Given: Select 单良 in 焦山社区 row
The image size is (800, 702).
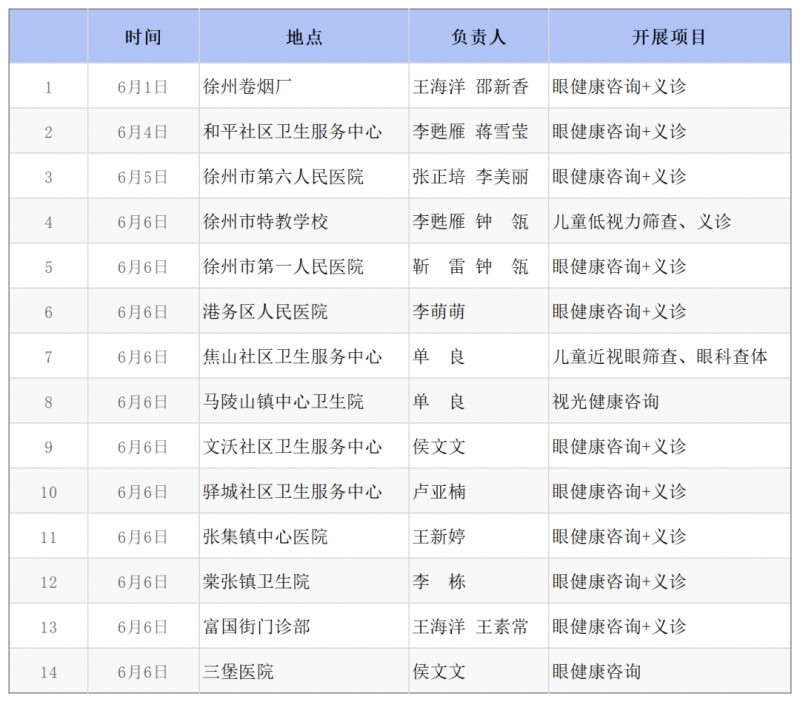Looking at the screenshot, I should point(439,356).
